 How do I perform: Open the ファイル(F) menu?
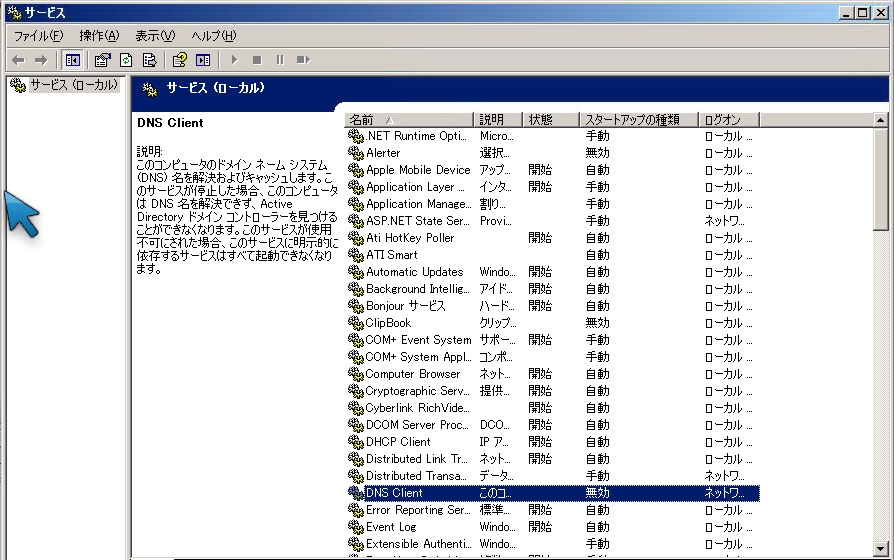[x=38, y=36]
